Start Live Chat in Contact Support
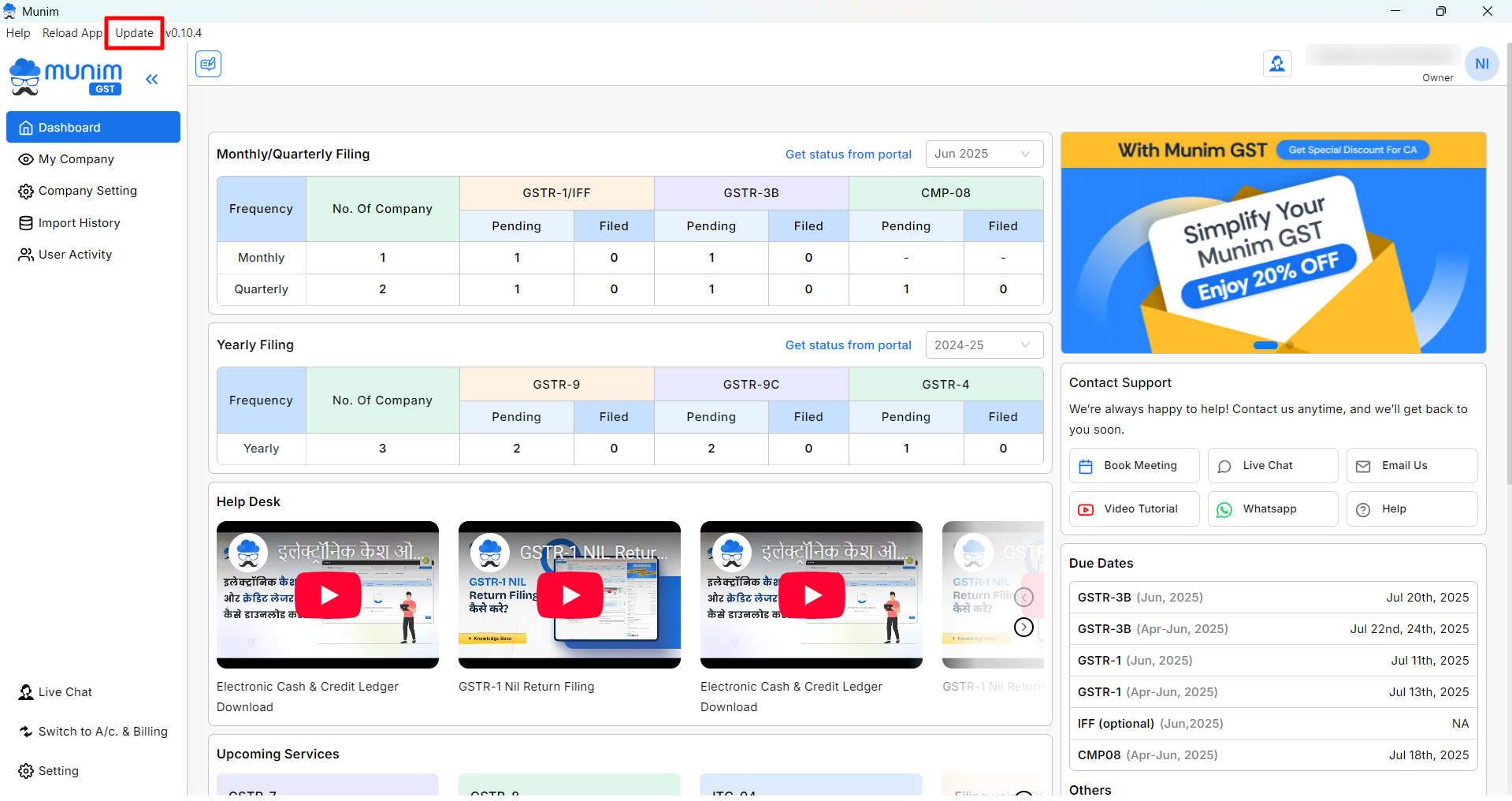The width and height of the screenshot is (1512, 801). point(1272,465)
